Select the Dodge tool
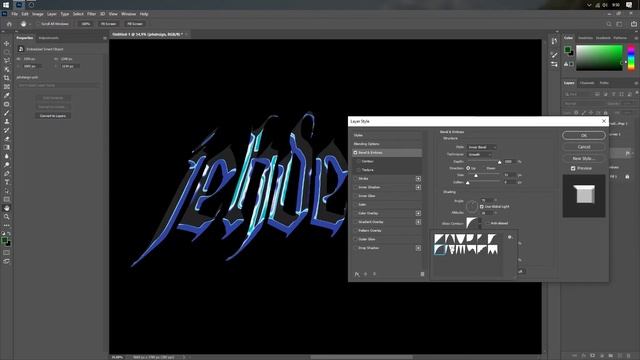The image size is (640, 360). pos(7,164)
